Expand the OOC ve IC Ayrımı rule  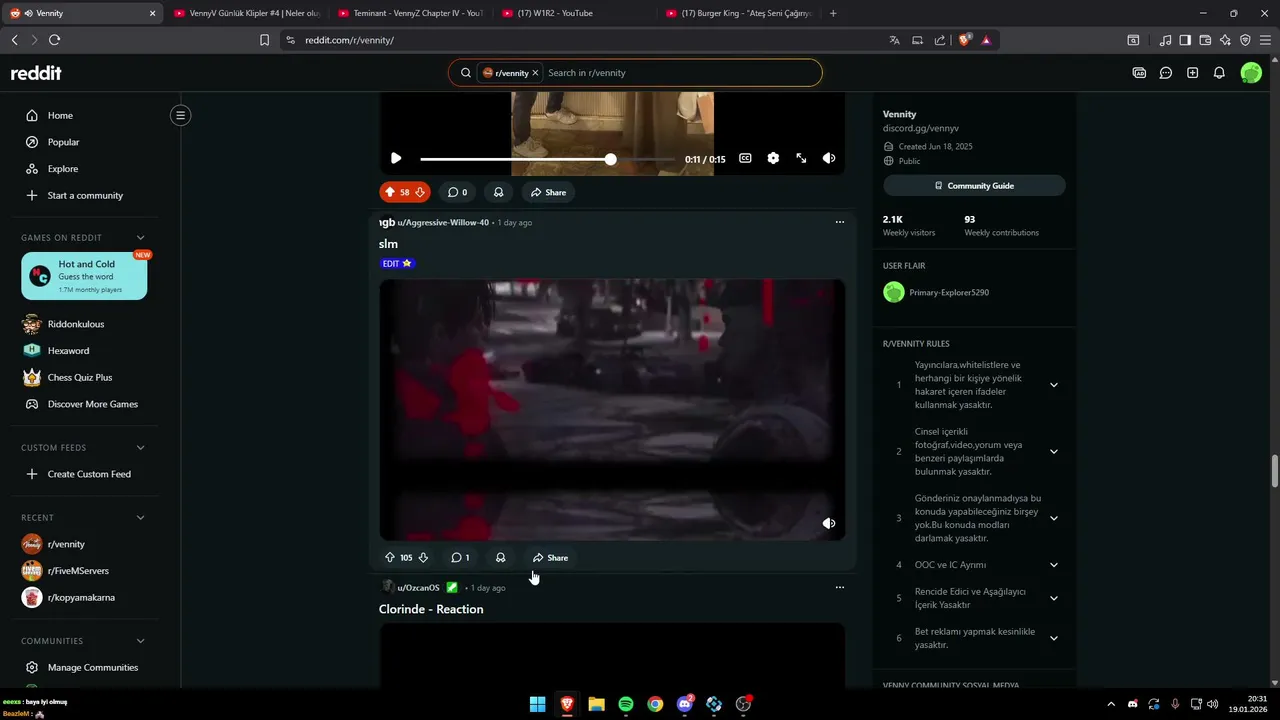tap(1053, 565)
